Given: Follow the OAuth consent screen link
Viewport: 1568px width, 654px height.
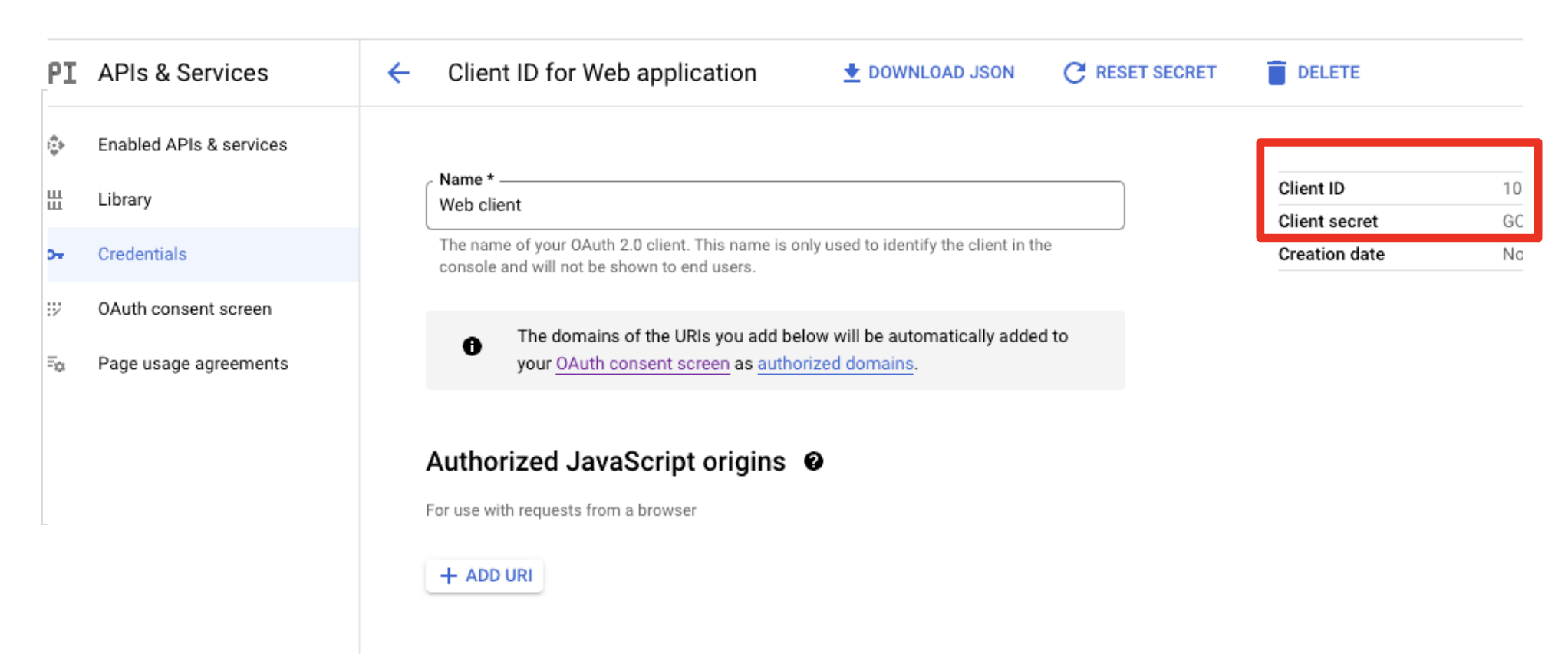Looking at the screenshot, I should coord(642,364).
